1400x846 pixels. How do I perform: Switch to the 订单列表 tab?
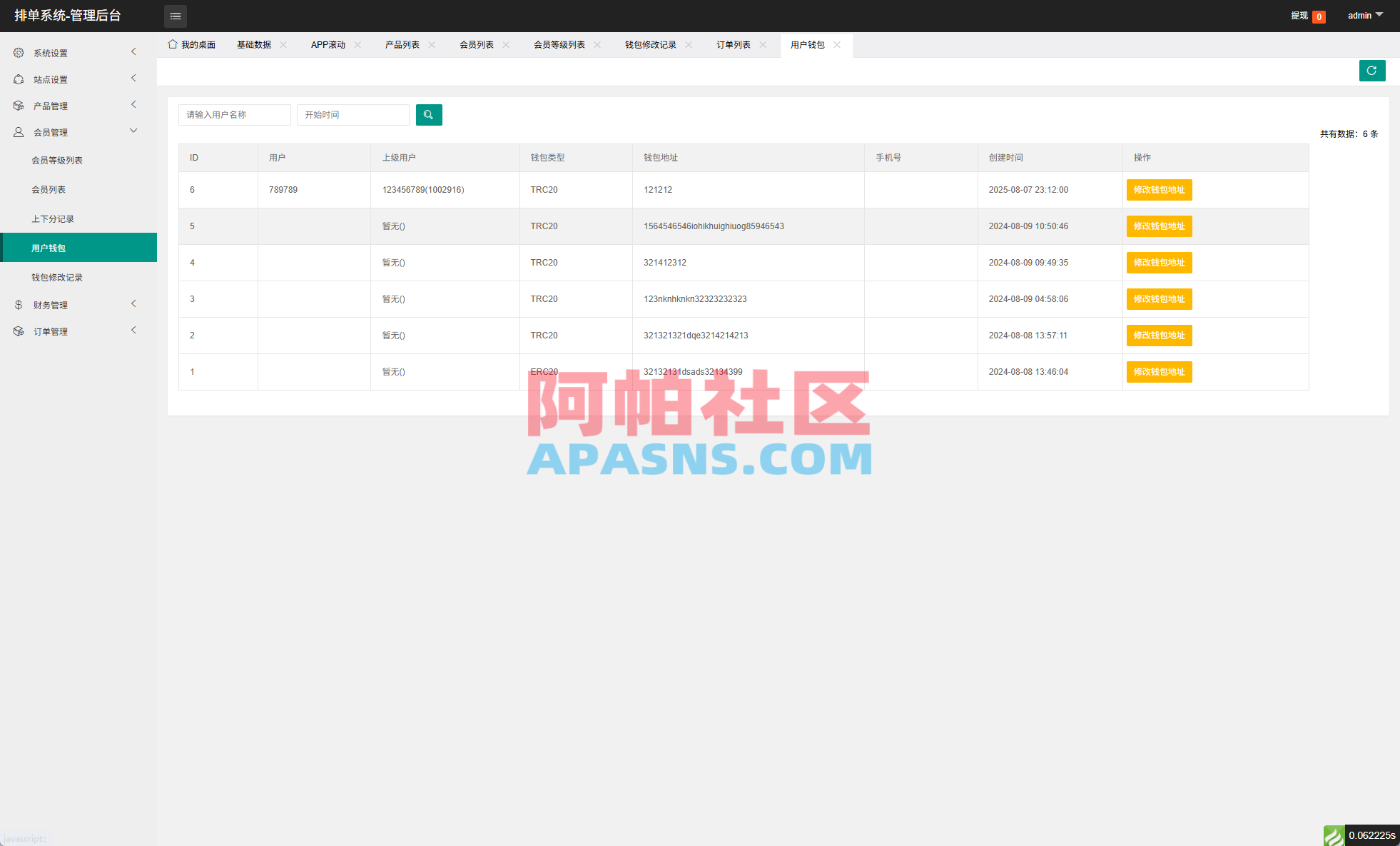tap(734, 44)
